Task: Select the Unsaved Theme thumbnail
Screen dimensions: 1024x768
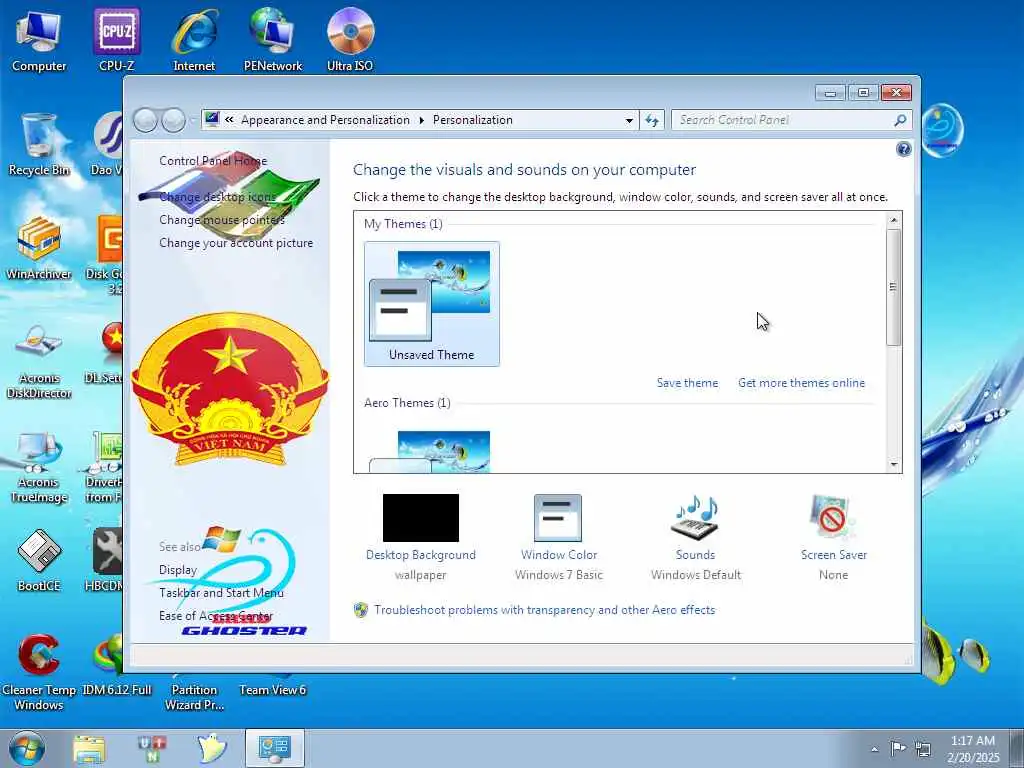Action: 432,304
